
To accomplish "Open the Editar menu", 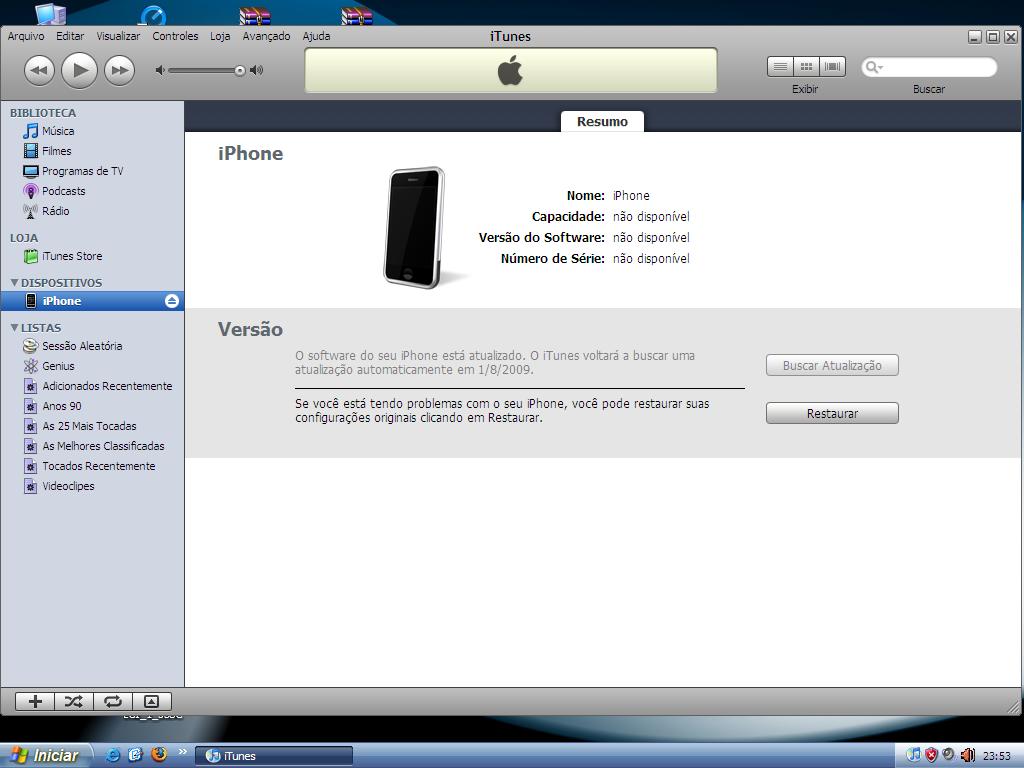I will 70,36.
